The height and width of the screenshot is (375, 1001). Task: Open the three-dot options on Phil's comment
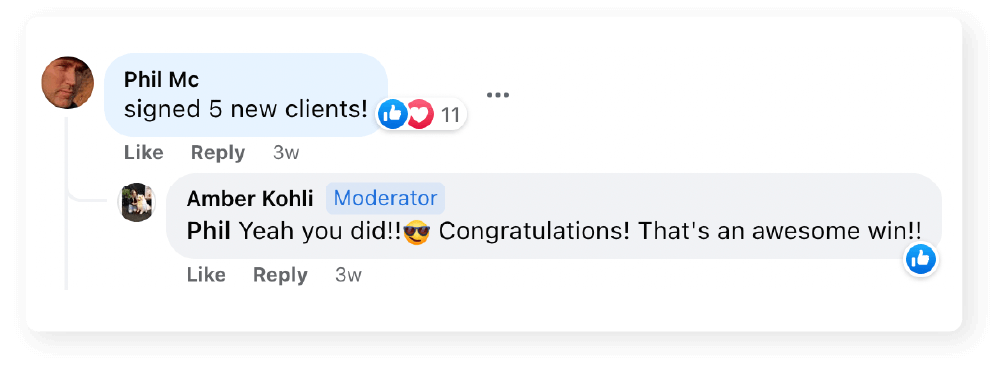tap(497, 95)
